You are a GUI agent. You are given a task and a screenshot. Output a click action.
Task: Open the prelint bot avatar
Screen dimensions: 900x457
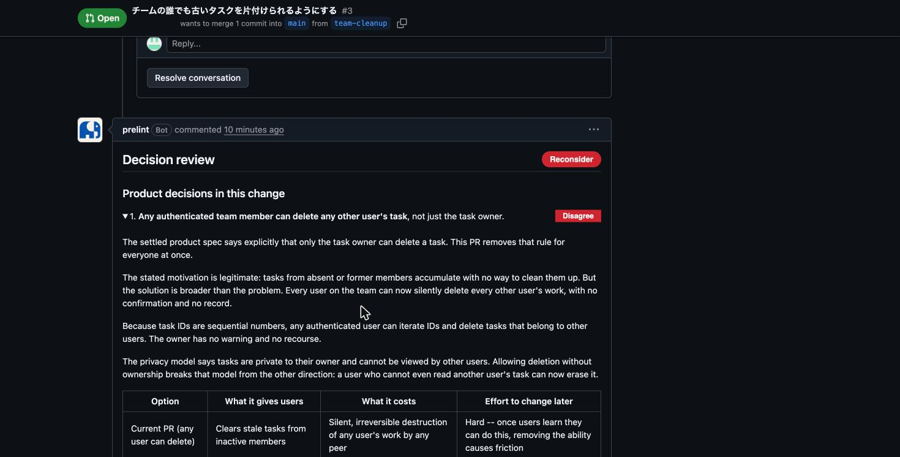[90, 130]
